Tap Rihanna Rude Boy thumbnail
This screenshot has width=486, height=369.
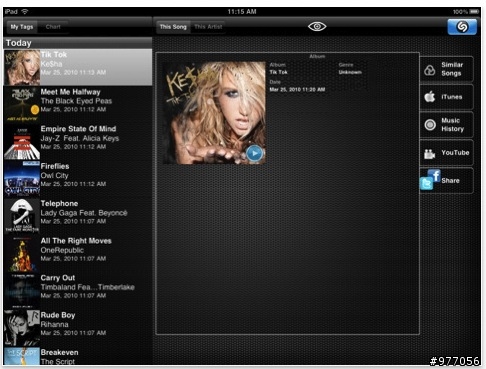tap(22, 328)
